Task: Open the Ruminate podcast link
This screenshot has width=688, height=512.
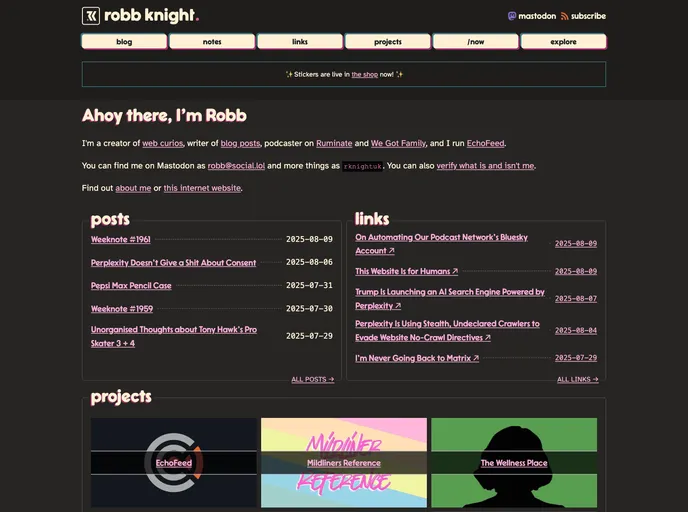Action: 334,143
